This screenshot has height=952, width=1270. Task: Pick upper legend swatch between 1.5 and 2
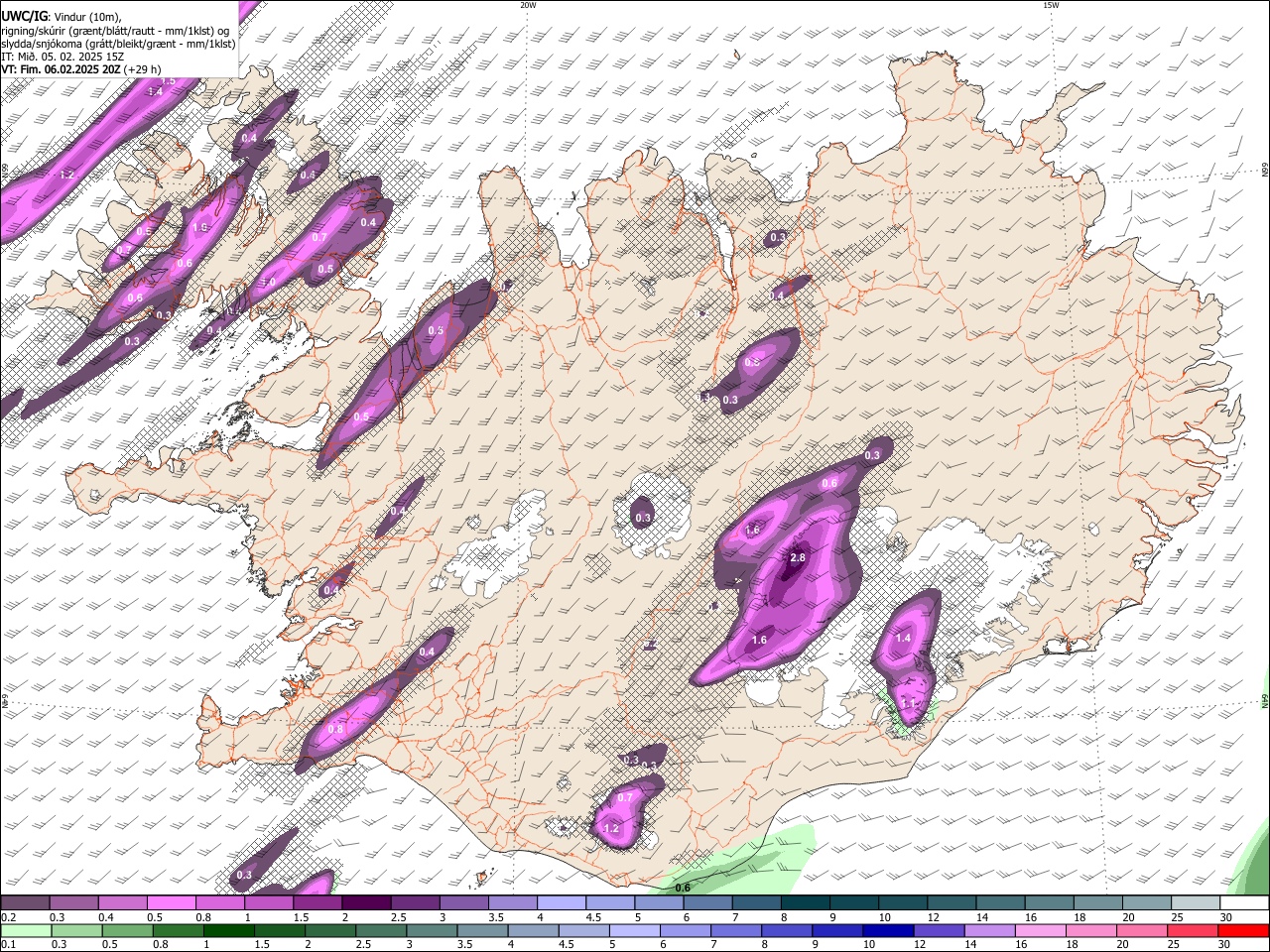pos(317,903)
